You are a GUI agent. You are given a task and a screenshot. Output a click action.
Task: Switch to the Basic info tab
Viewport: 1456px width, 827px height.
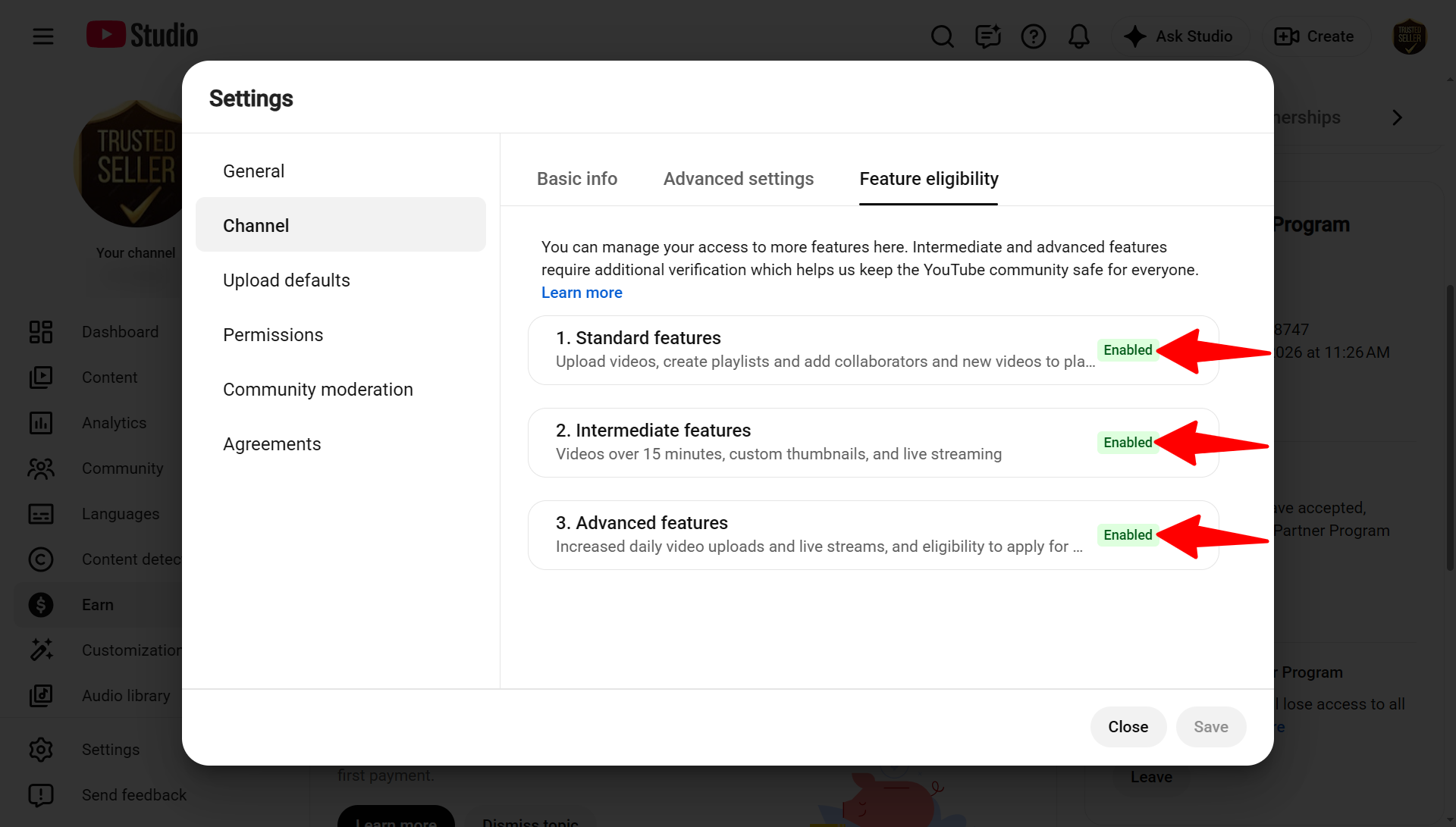[x=576, y=179]
